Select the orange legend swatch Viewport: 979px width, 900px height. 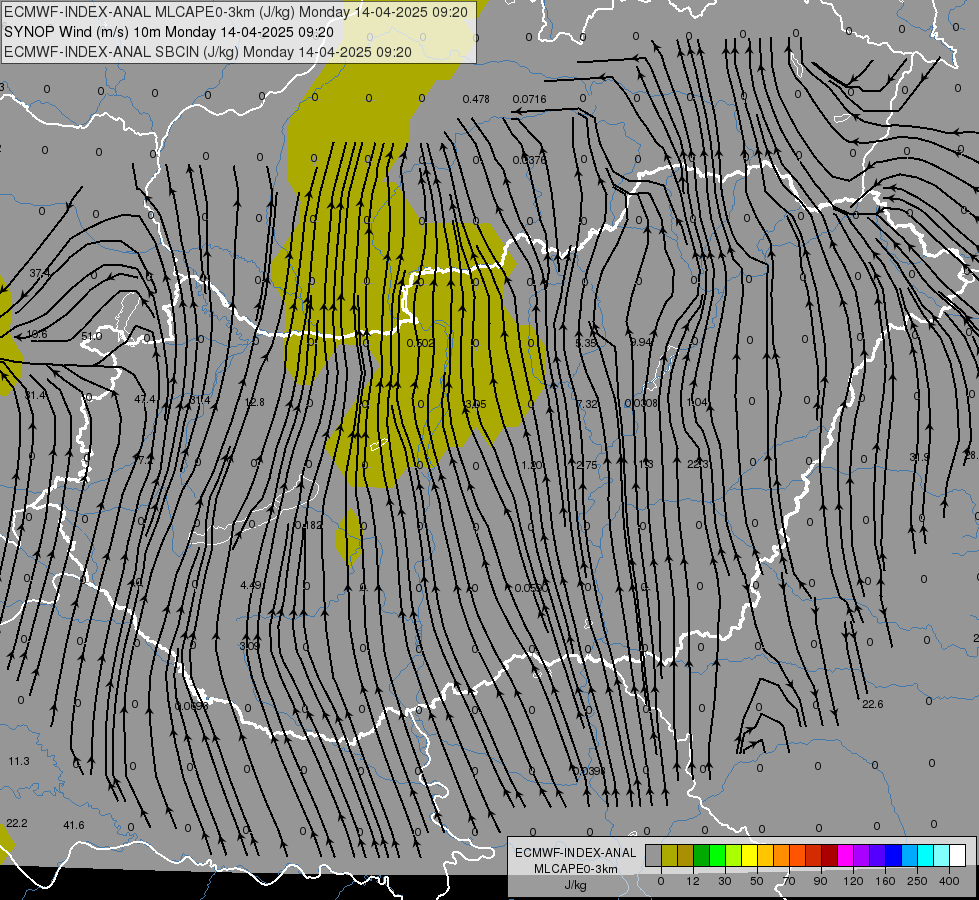pos(782,855)
